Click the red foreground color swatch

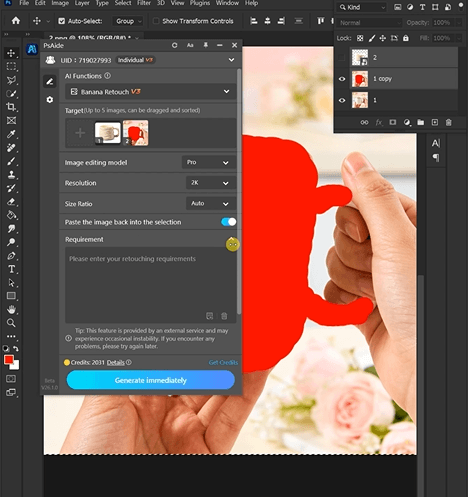[x=9, y=360]
